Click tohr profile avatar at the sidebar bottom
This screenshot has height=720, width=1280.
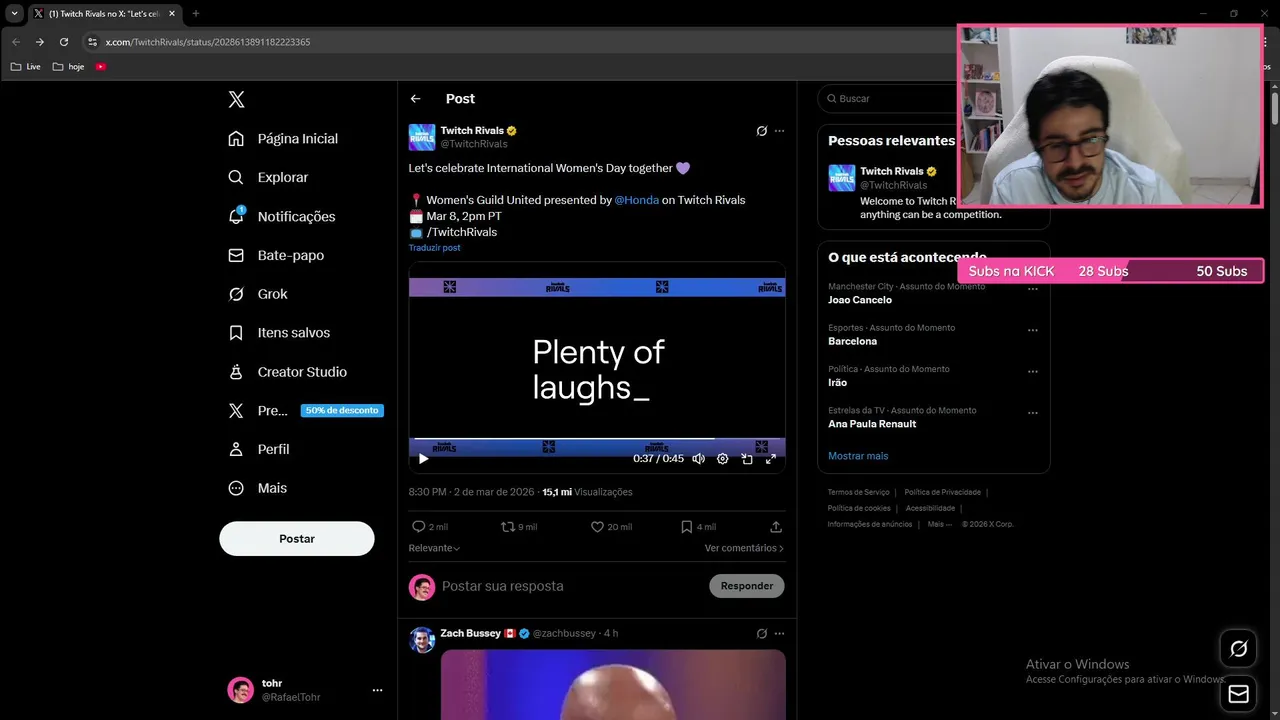point(240,690)
